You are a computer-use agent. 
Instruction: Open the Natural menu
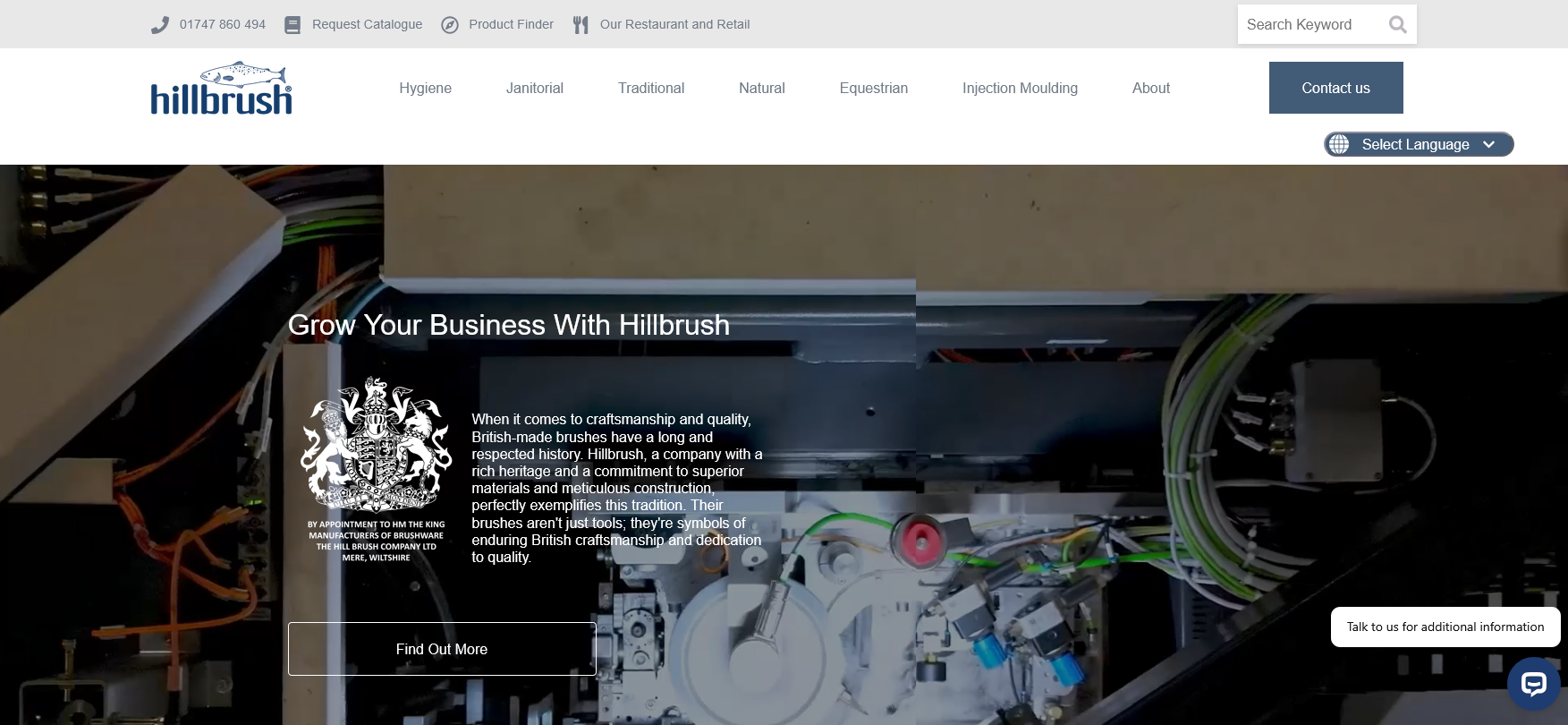point(762,88)
